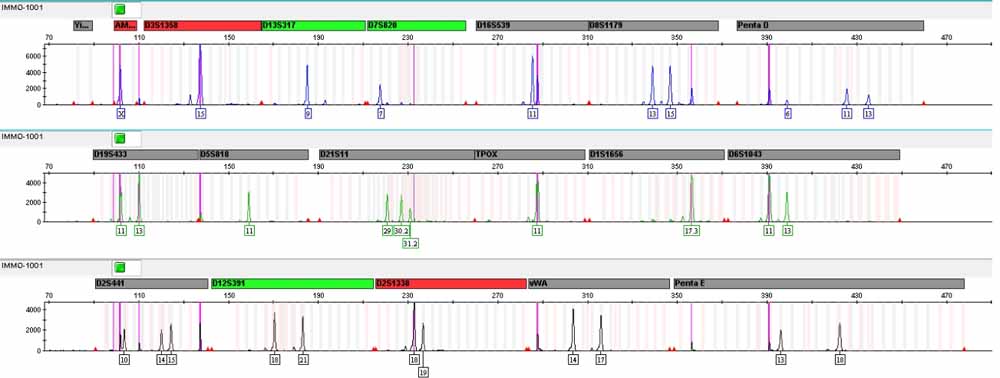The width and height of the screenshot is (1000, 378).
Task: Select the green D13S317 marker header
Action: 313,25
